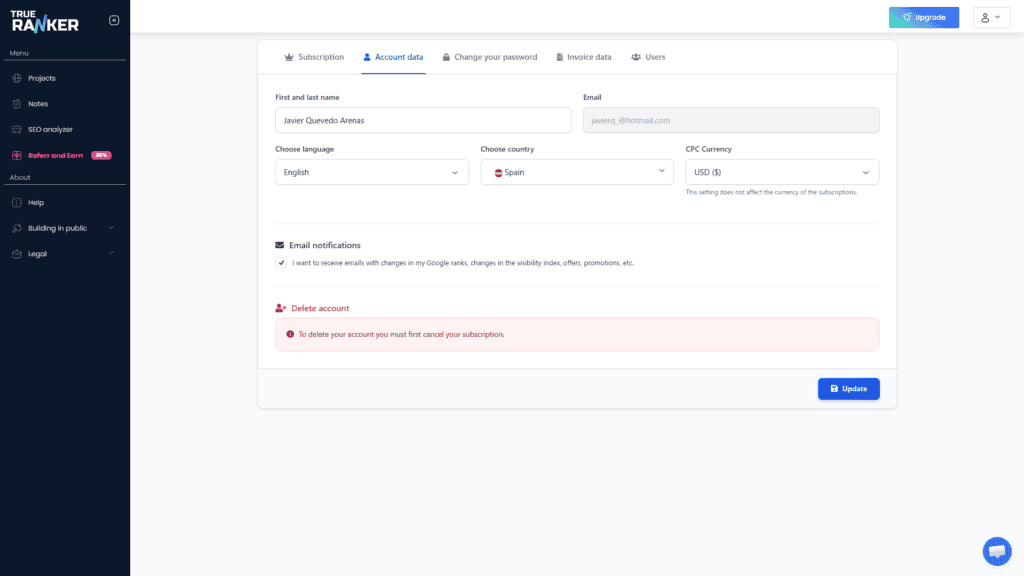
Task: Click the First and last name field
Action: tap(422, 119)
